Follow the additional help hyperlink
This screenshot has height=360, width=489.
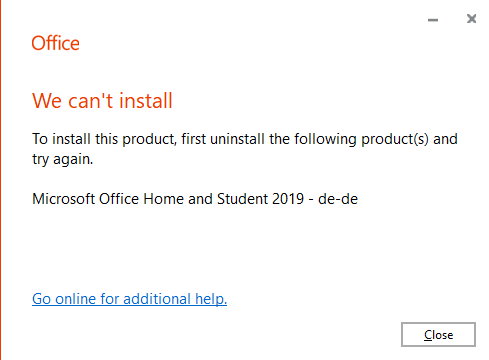click(x=129, y=299)
